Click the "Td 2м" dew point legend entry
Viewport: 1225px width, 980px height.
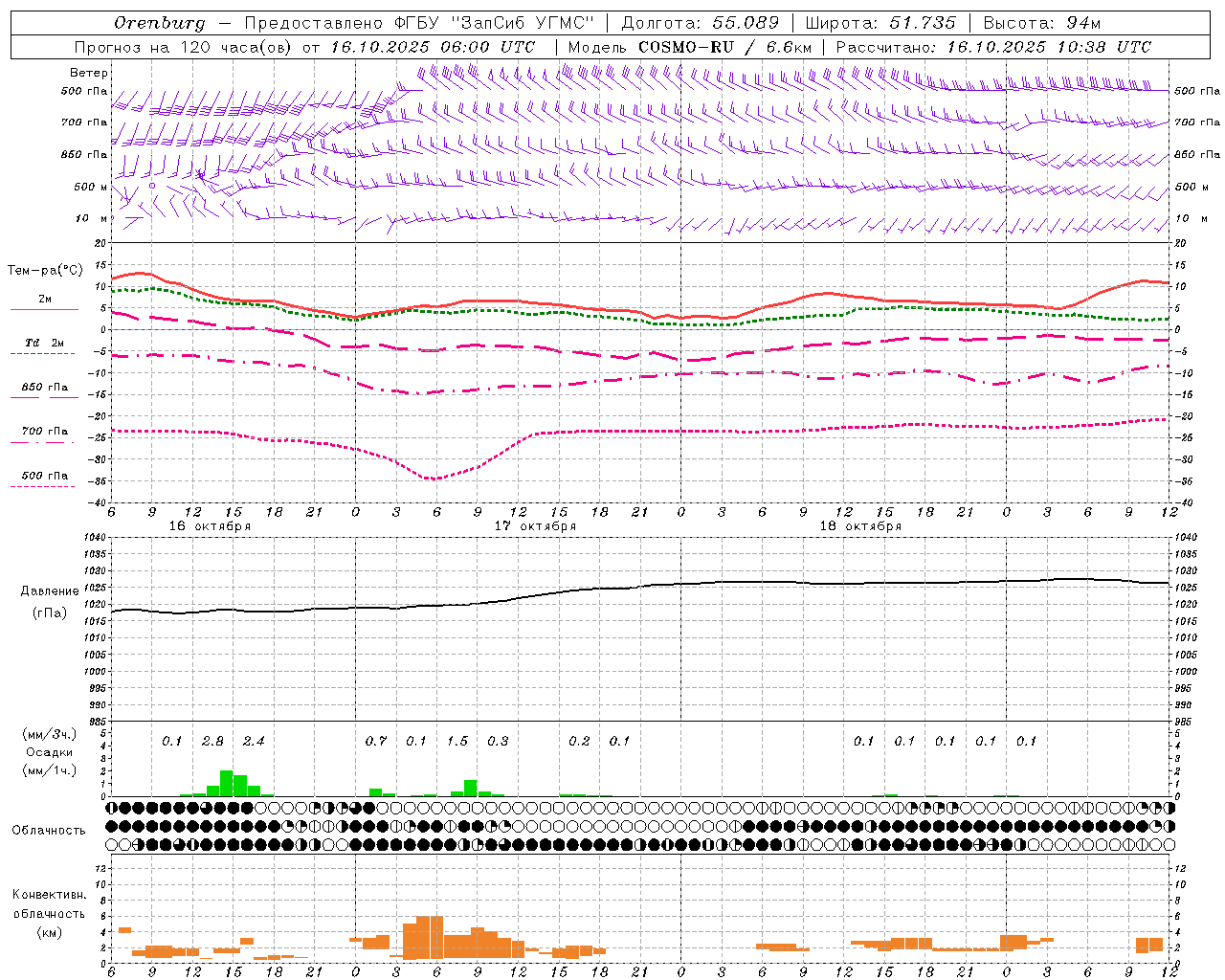[44, 343]
